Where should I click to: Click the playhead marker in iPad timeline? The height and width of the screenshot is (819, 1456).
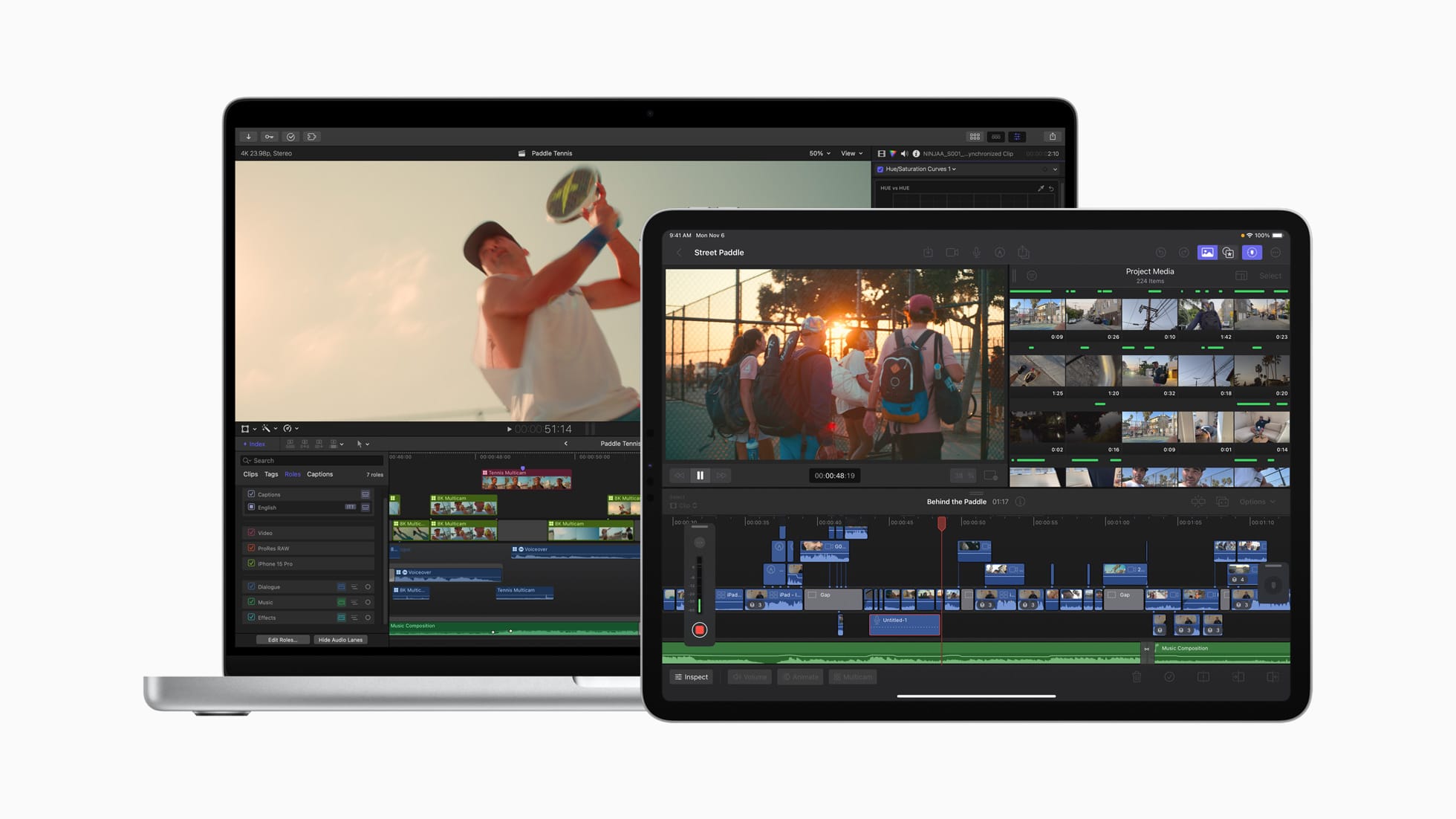point(940,521)
